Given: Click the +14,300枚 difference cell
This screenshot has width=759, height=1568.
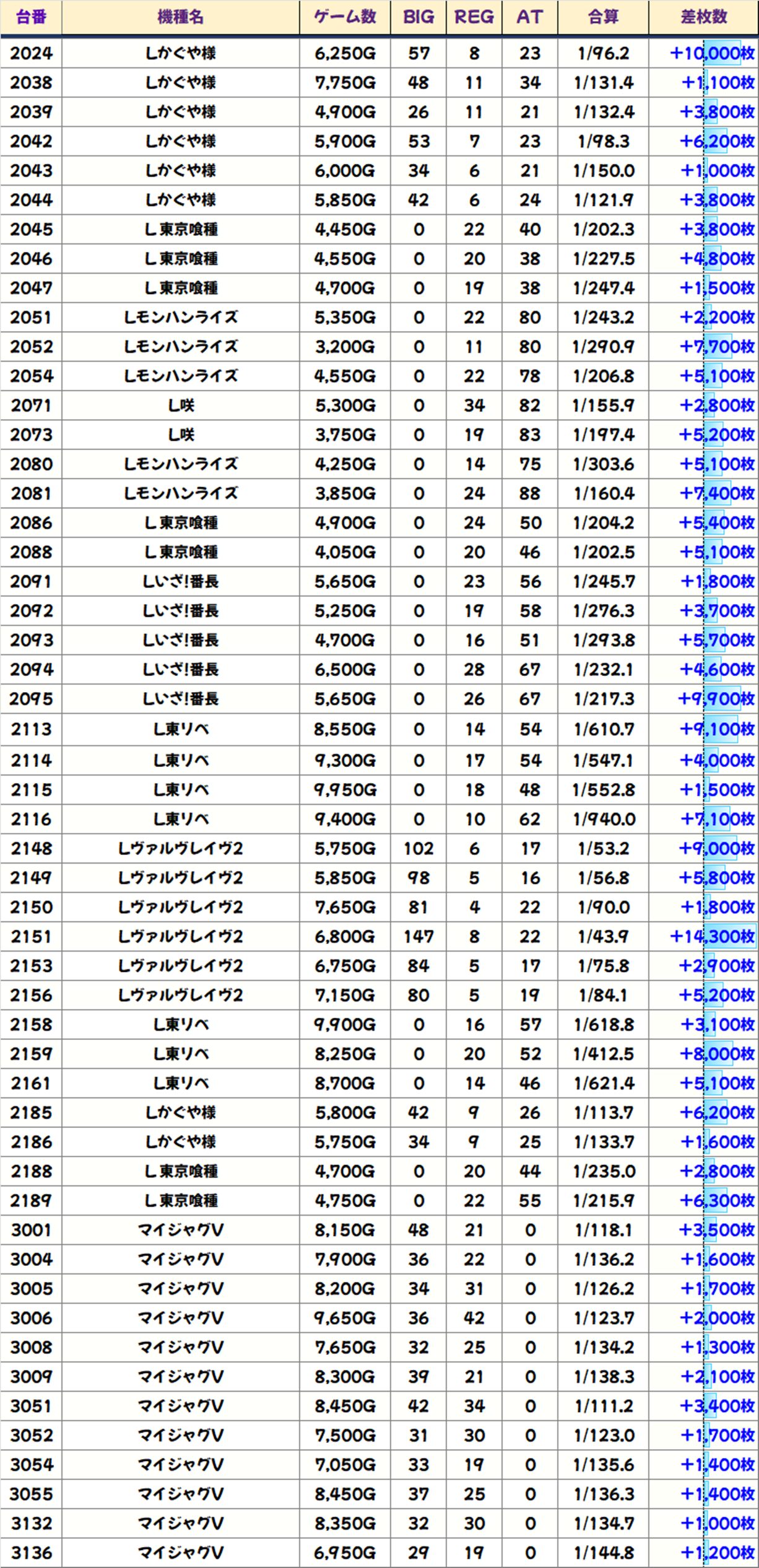Looking at the screenshot, I should click(x=712, y=937).
